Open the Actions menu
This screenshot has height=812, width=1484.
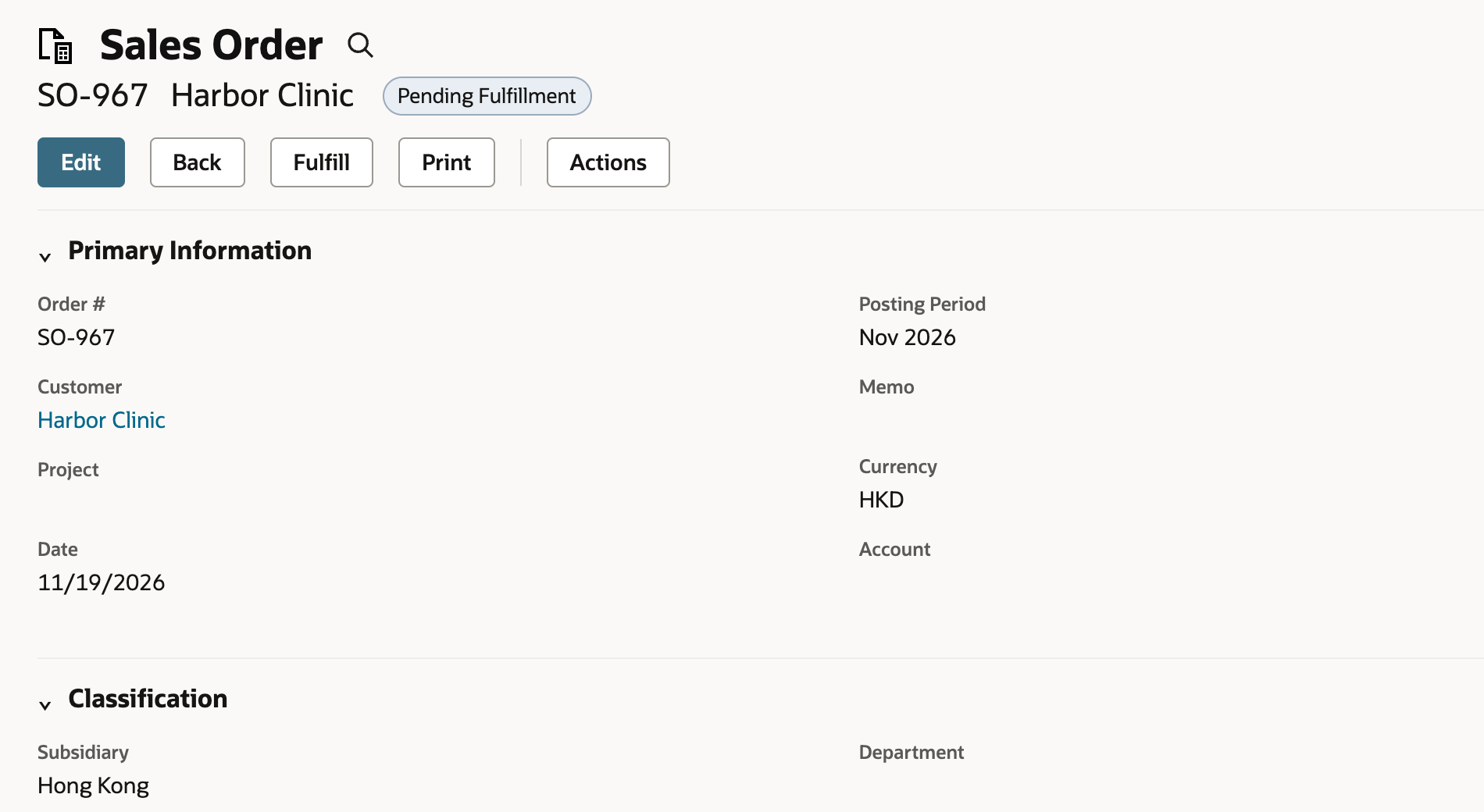(x=608, y=162)
